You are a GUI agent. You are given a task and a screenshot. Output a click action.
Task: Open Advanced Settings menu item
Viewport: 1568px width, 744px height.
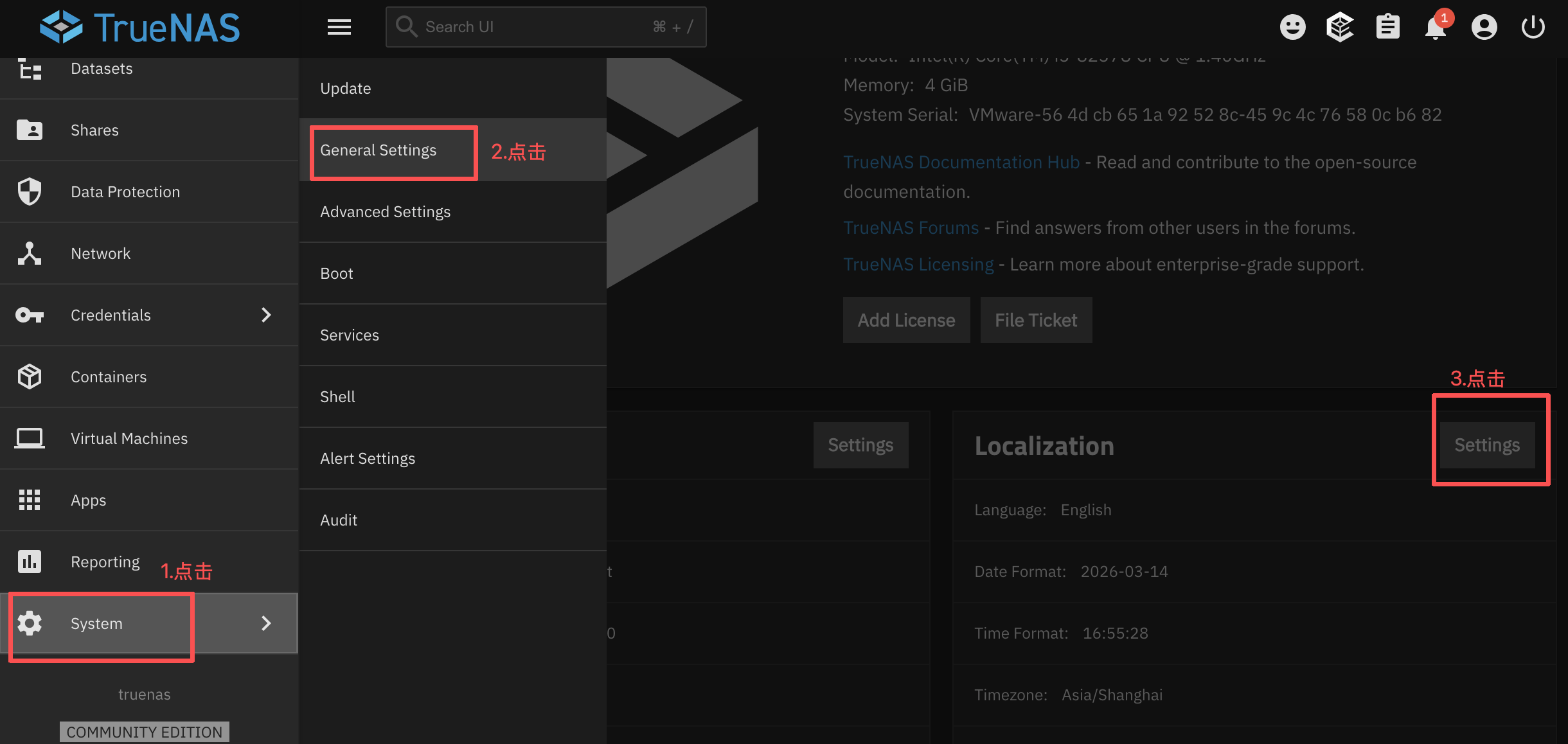click(385, 212)
